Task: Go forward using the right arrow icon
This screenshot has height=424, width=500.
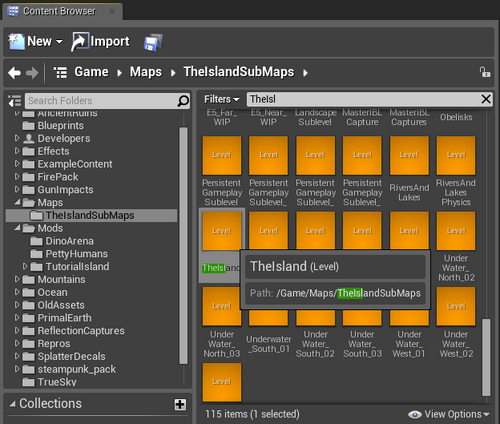Action: [x=32, y=72]
